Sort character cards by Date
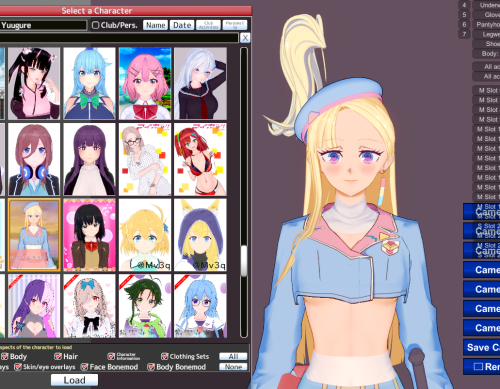This screenshot has height=389, width=500. tap(182, 25)
